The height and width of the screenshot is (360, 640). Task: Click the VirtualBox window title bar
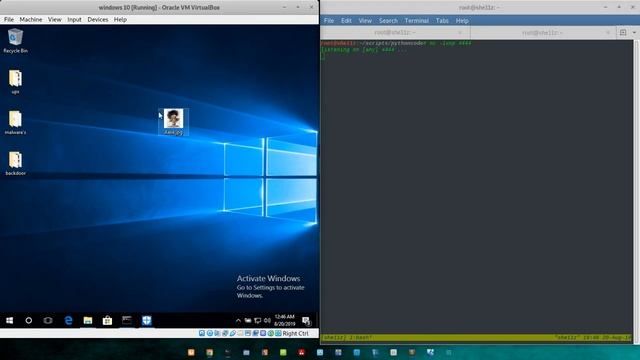point(159,7)
